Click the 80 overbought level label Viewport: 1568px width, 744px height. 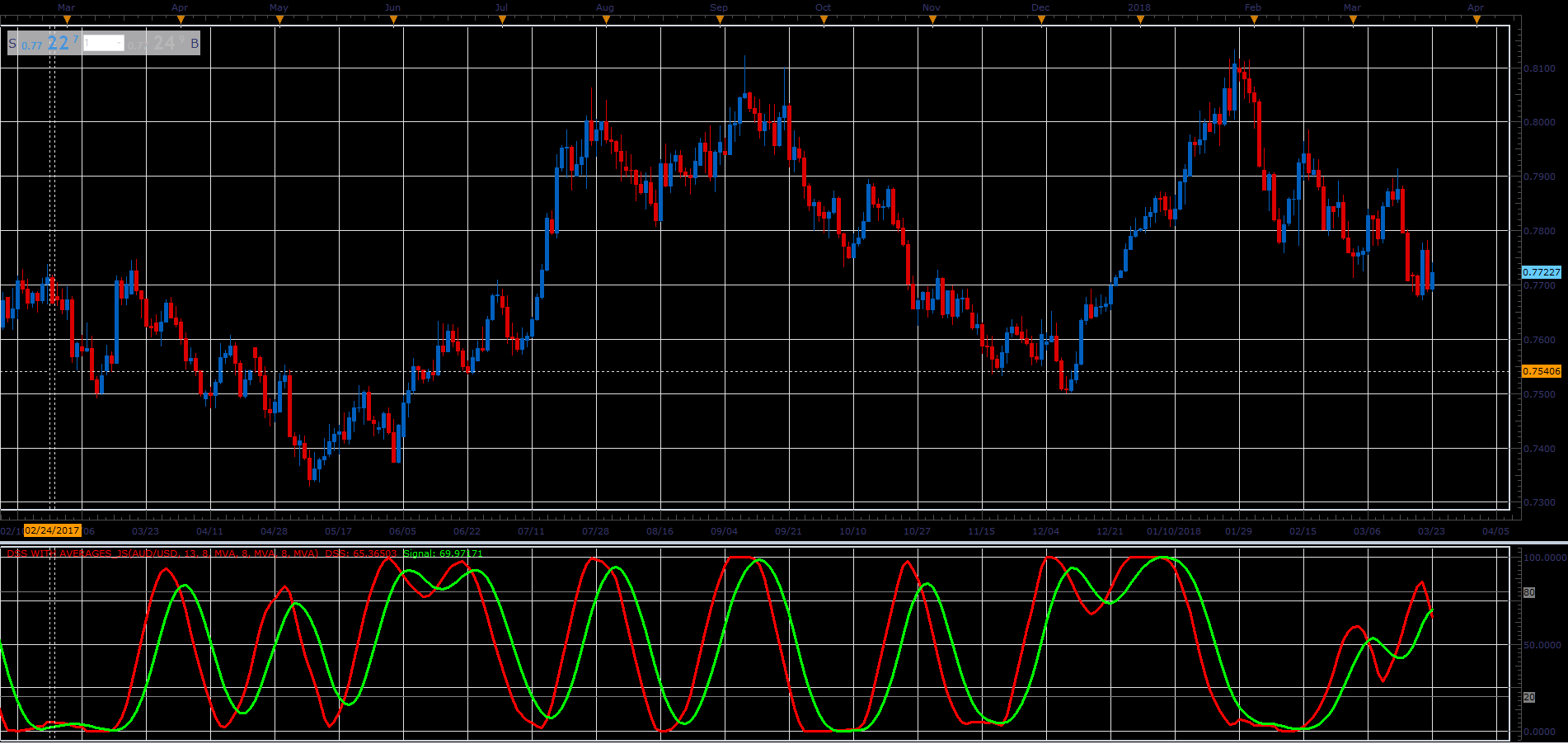tap(1529, 593)
